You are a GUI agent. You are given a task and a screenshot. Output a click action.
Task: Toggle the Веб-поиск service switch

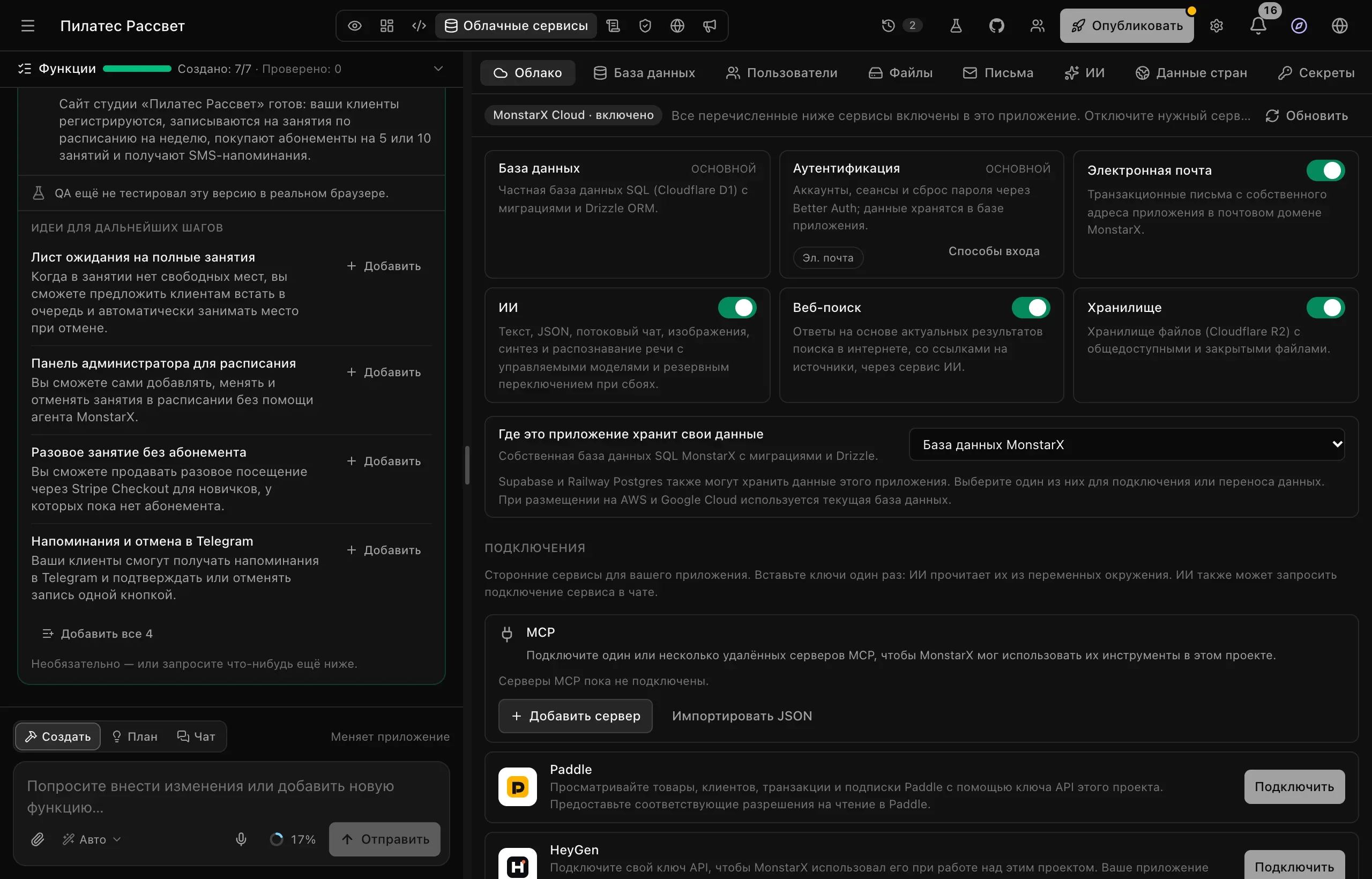point(1031,308)
